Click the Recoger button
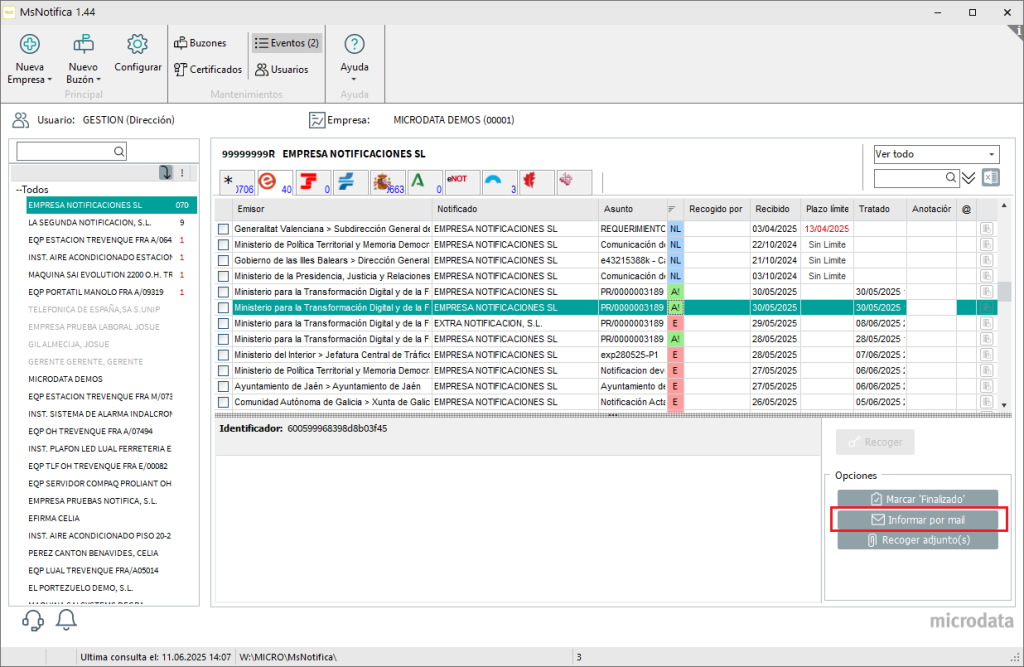1024x667 pixels. point(875,442)
